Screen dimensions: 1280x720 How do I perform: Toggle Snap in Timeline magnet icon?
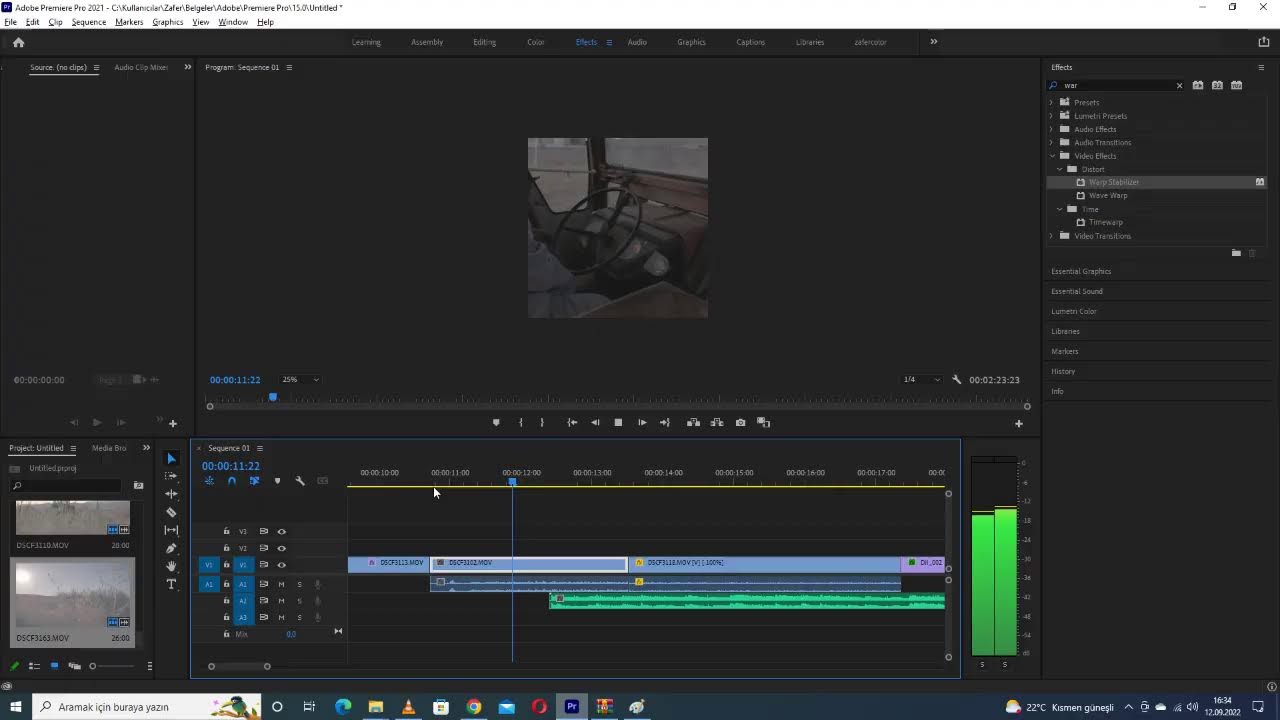point(231,481)
